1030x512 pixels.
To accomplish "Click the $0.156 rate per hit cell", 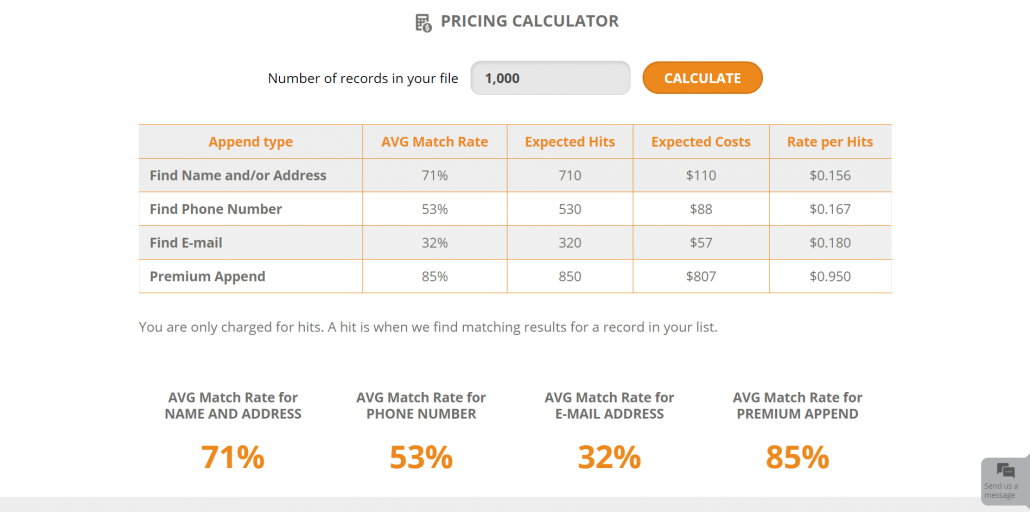I will (830, 176).
